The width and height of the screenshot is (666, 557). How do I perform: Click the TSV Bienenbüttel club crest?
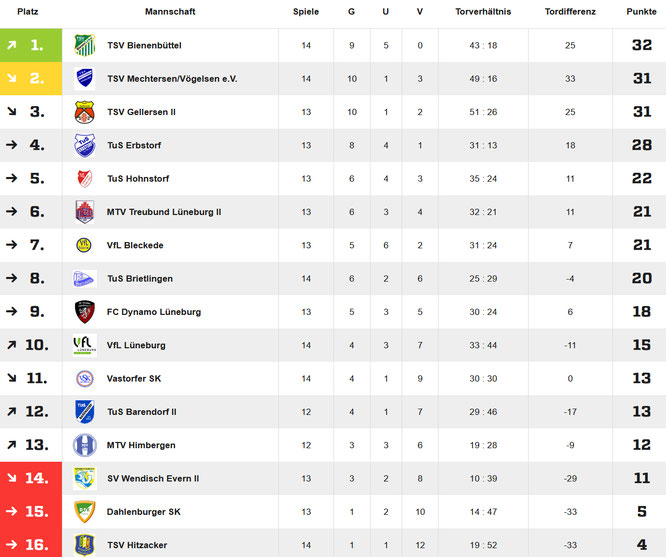pyautogui.click(x=84, y=45)
